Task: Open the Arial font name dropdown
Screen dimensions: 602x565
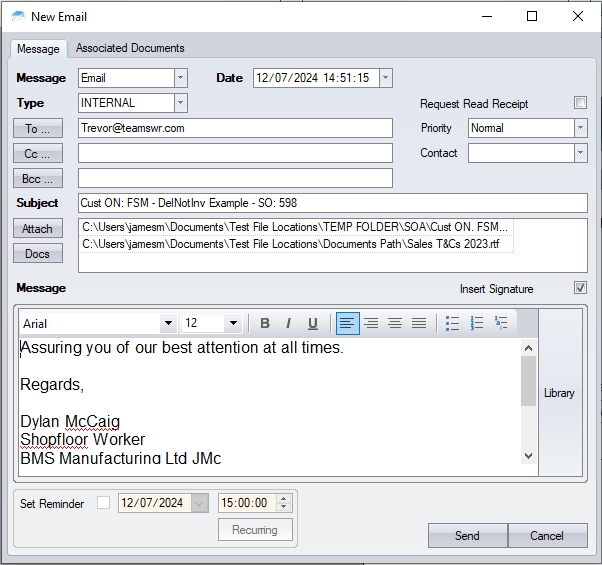Action: pos(167,323)
